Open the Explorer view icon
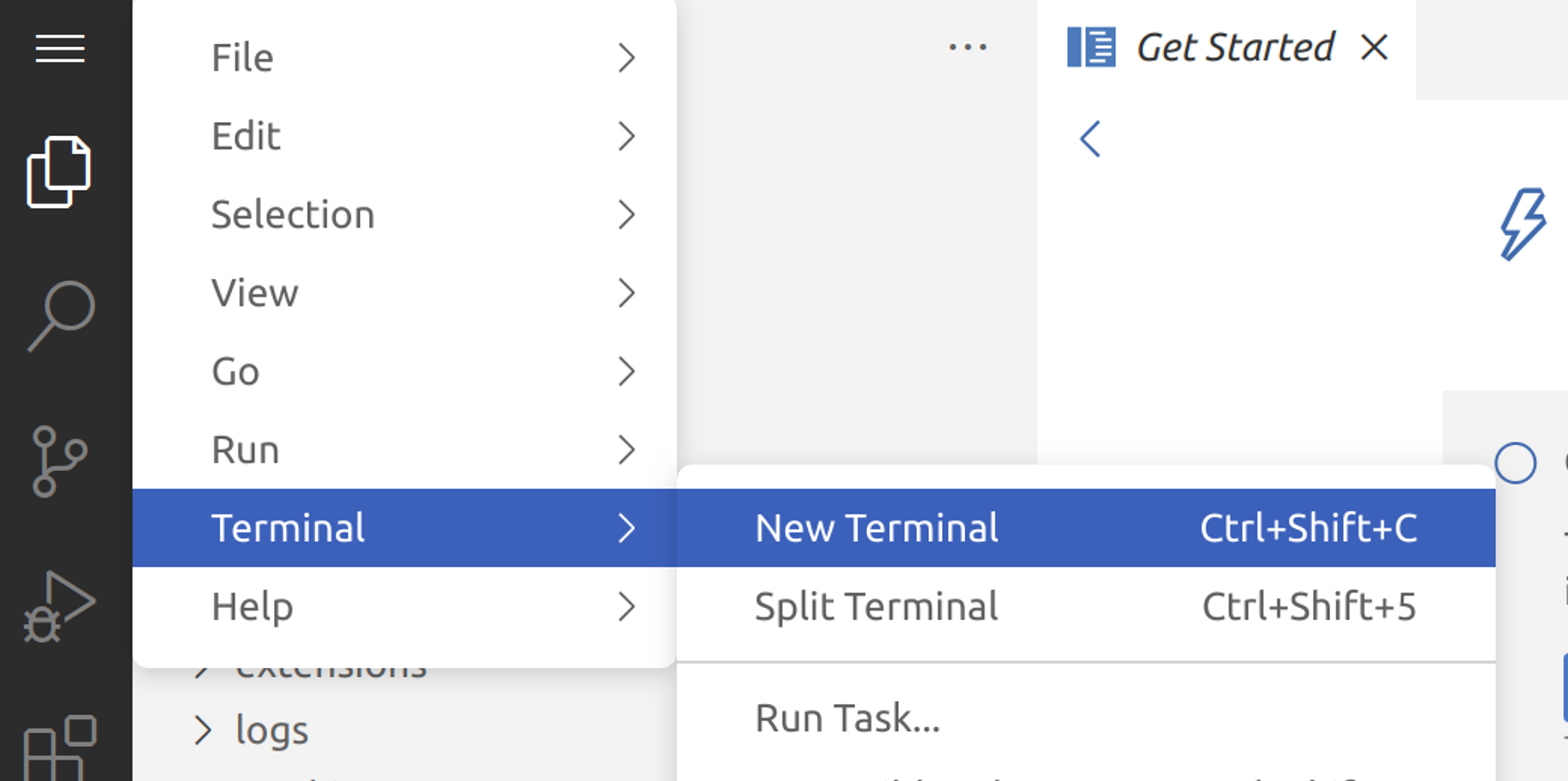The height and width of the screenshot is (781, 1568). pyautogui.click(x=58, y=172)
